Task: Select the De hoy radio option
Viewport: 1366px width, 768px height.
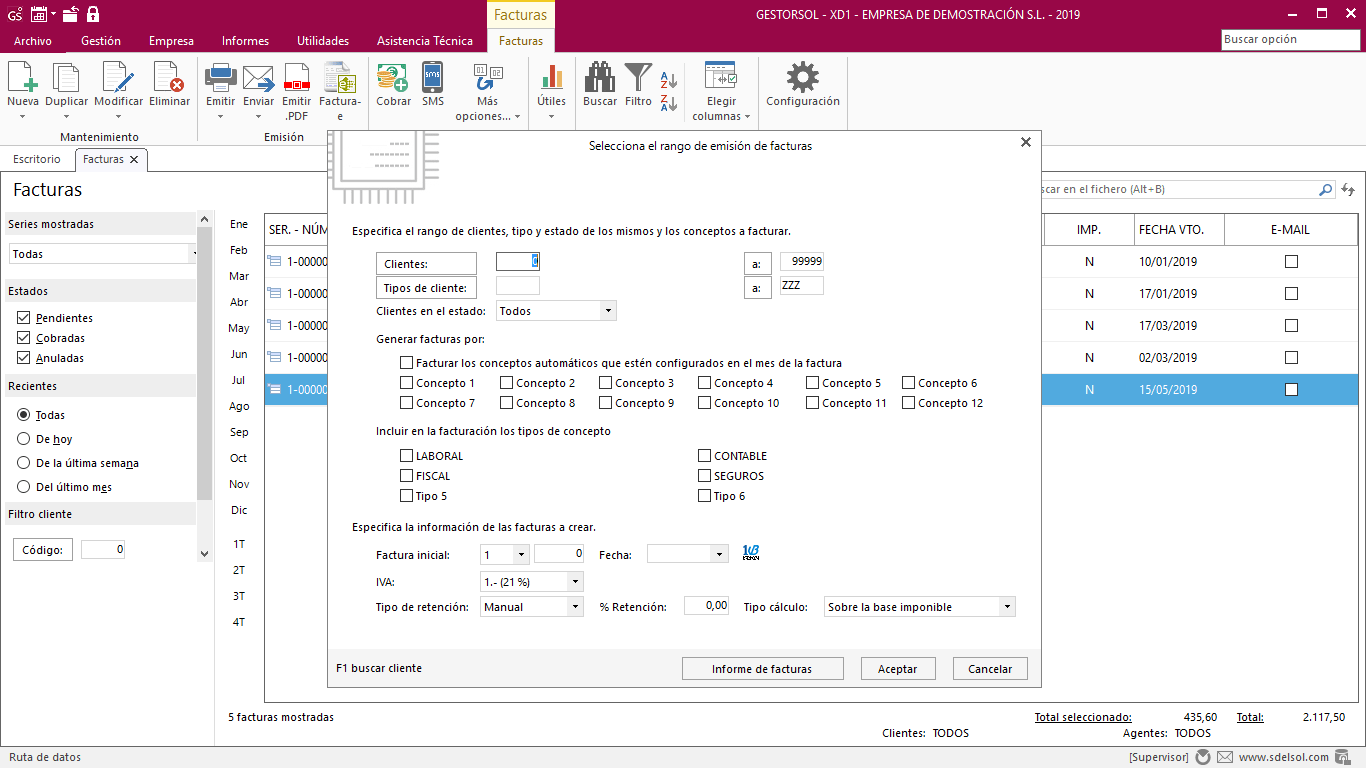Action: pos(23,439)
